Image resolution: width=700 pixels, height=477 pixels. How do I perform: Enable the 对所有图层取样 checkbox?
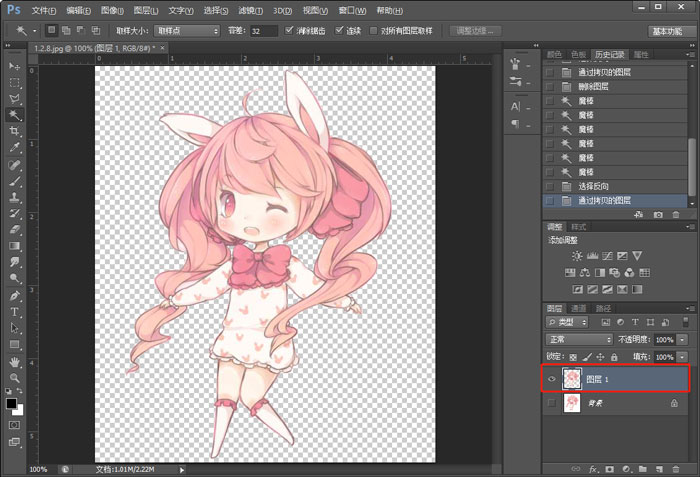[x=374, y=31]
